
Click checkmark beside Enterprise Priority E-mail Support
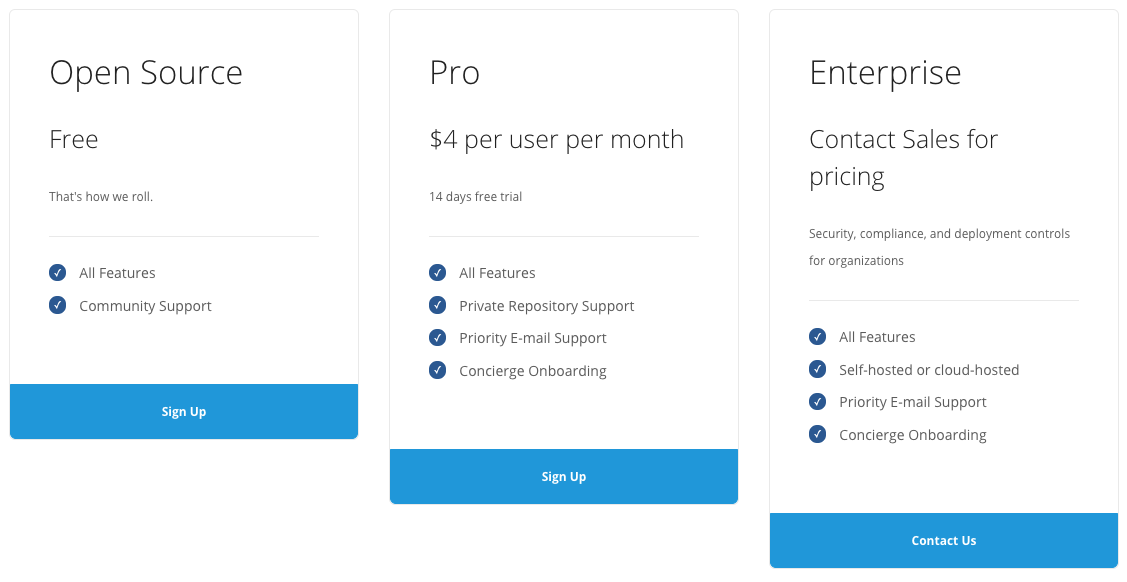pyautogui.click(x=817, y=402)
